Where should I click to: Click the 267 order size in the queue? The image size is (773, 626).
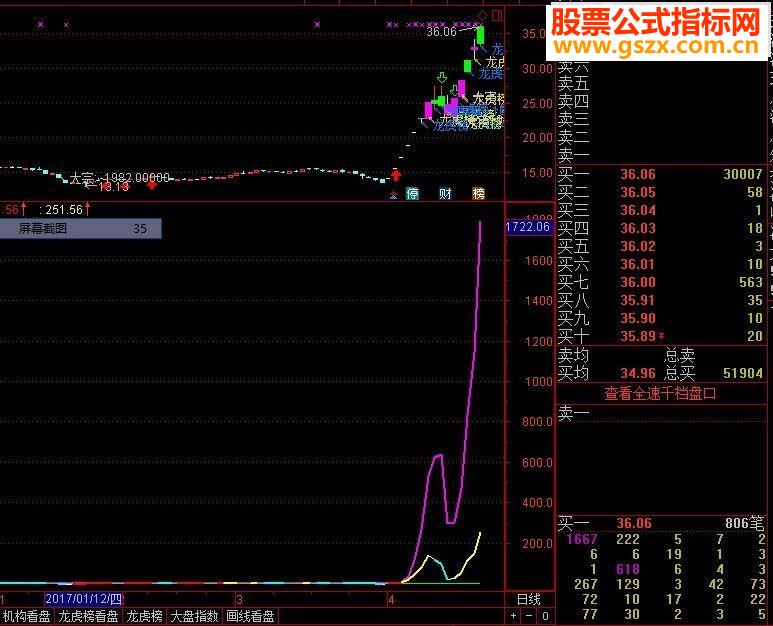586,584
